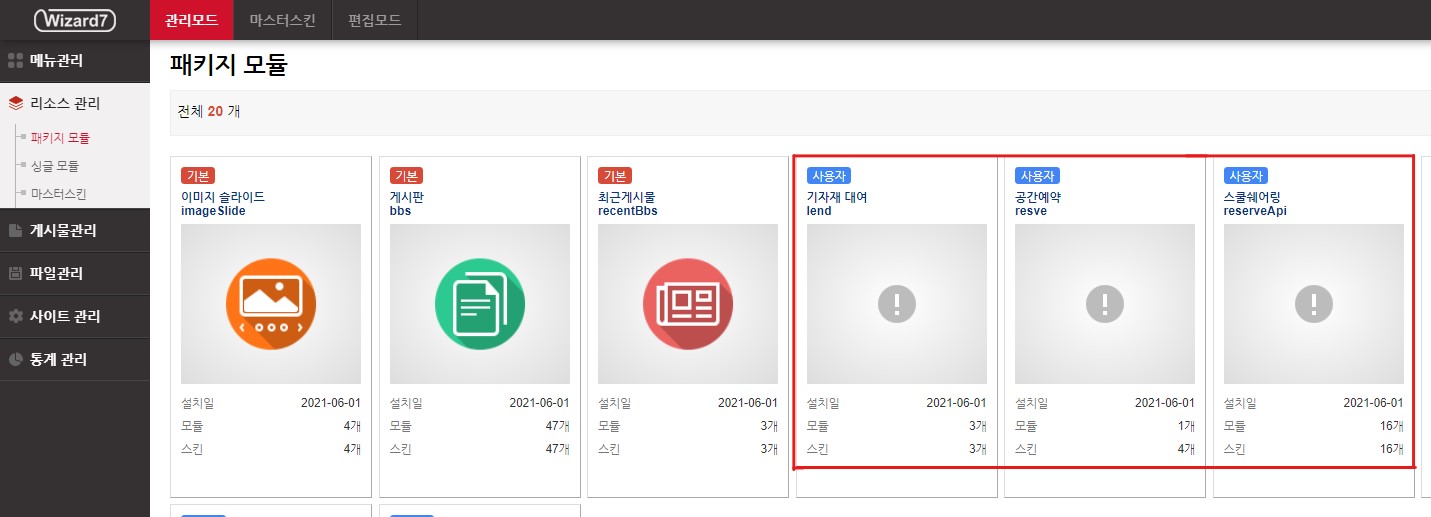Click the lend module code text
This screenshot has height=517, width=1431.
(x=819, y=211)
